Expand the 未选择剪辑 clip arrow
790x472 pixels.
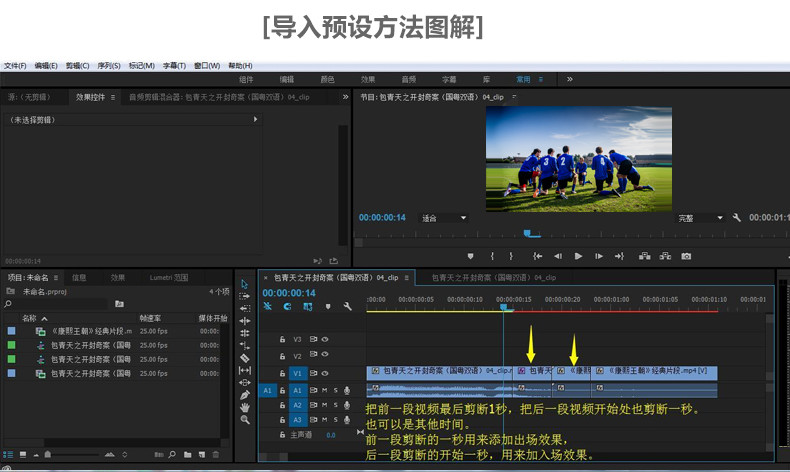tap(255, 119)
